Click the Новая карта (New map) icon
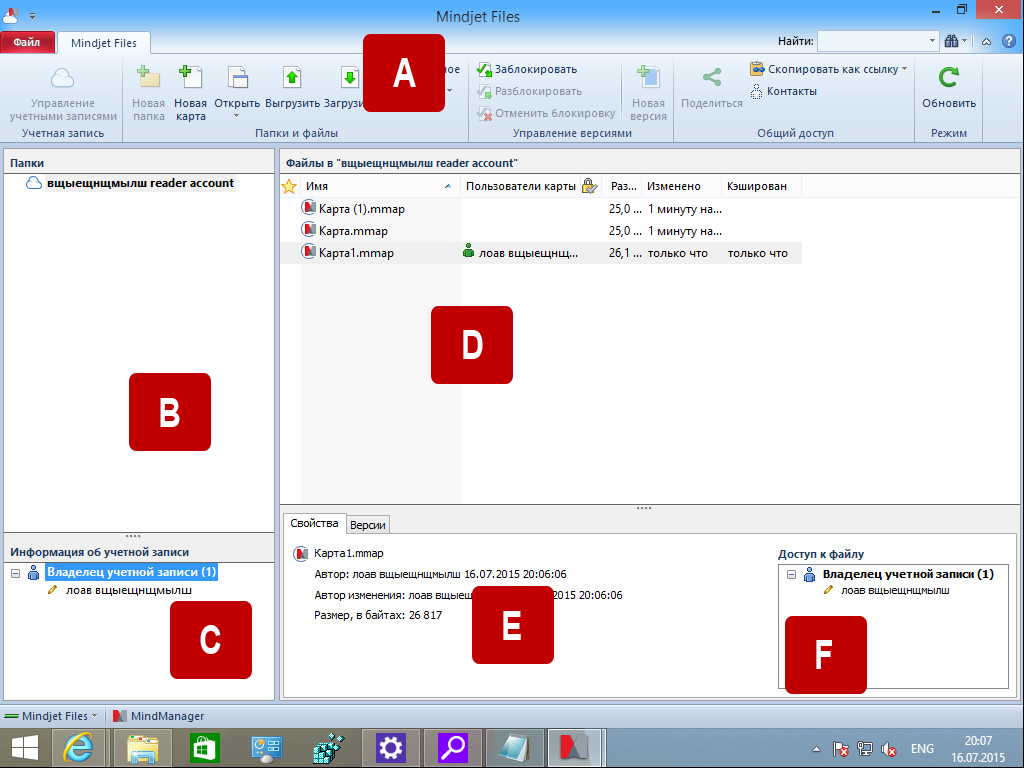This screenshot has height=768, width=1024. [x=190, y=78]
